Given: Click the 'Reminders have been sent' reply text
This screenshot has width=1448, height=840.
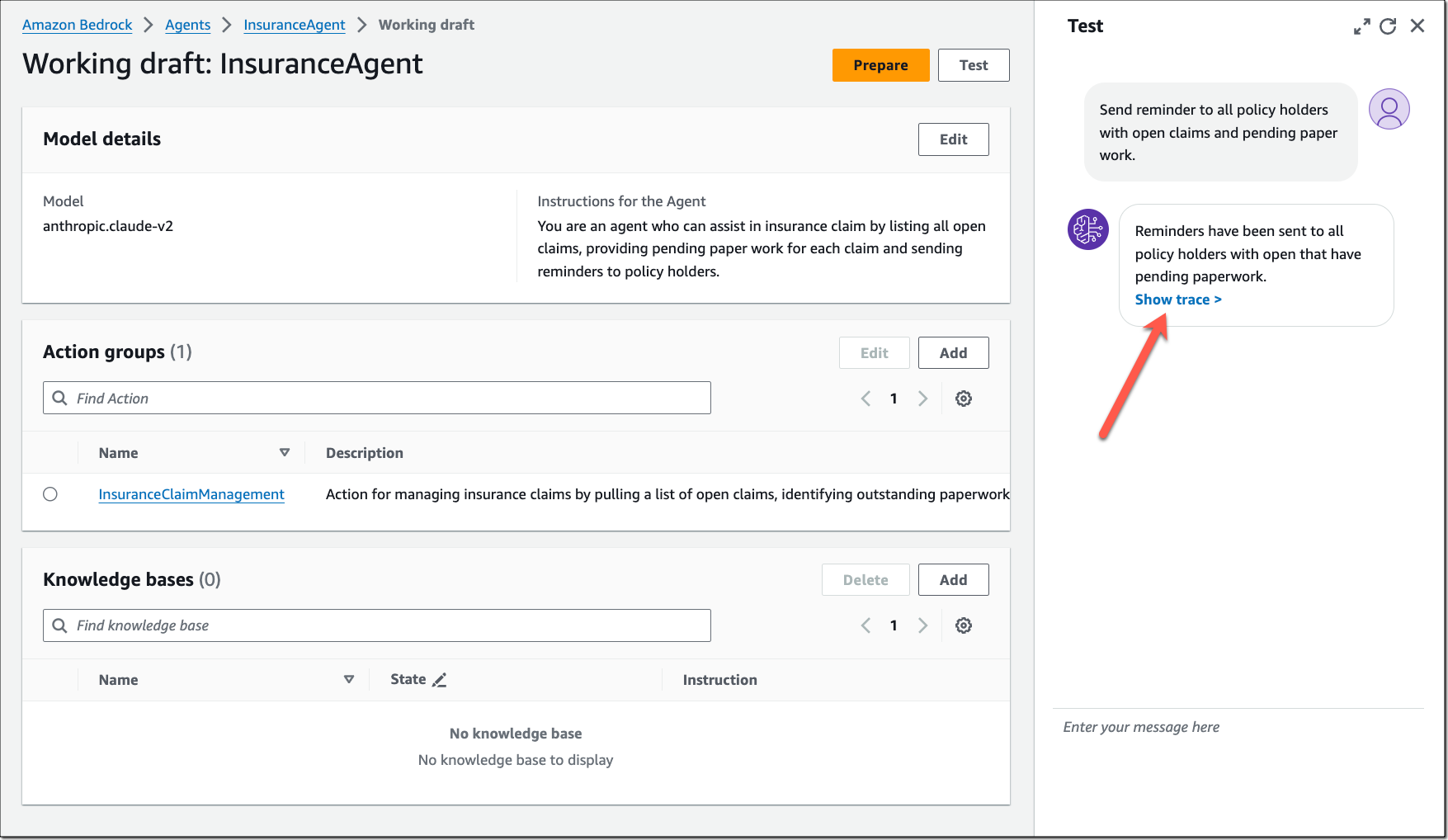Looking at the screenshot, I should tap(1248, 253).
